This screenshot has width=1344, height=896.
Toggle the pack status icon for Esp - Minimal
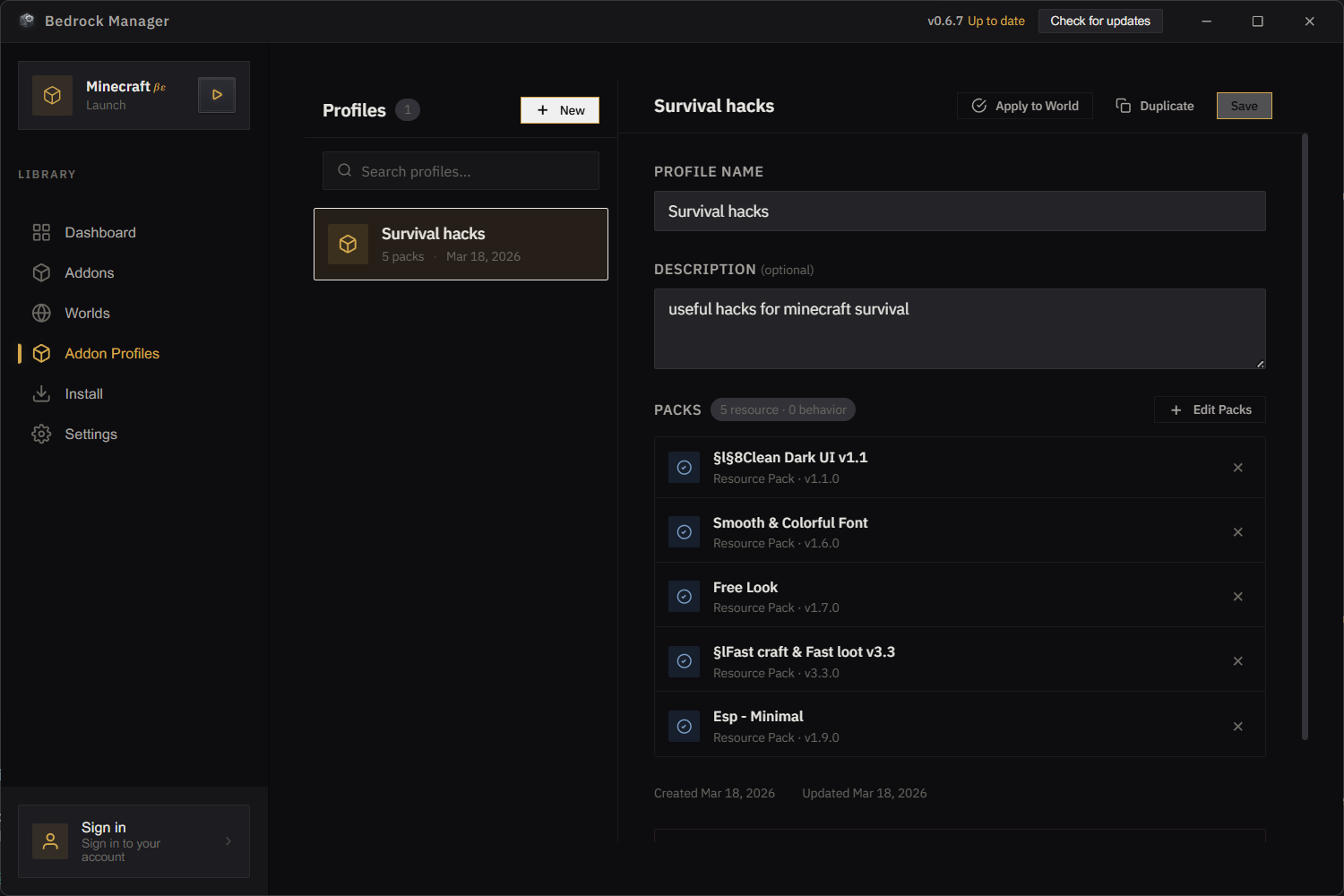click(x=684, y=726)
